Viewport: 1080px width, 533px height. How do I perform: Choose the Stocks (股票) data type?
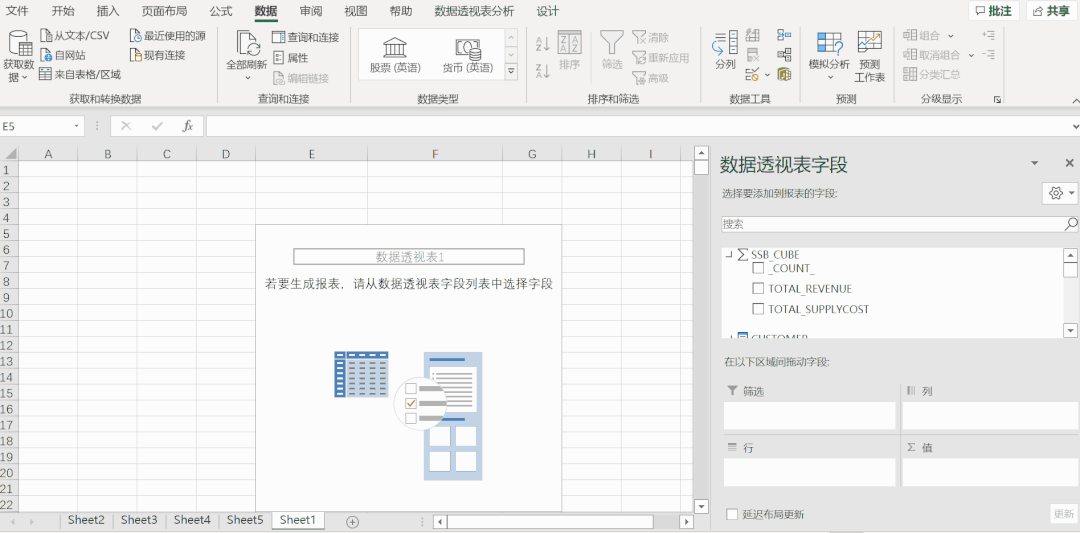(x=395, y=55)
